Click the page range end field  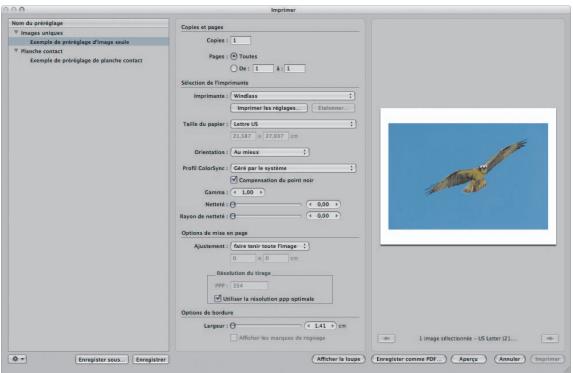click(295, 68)
